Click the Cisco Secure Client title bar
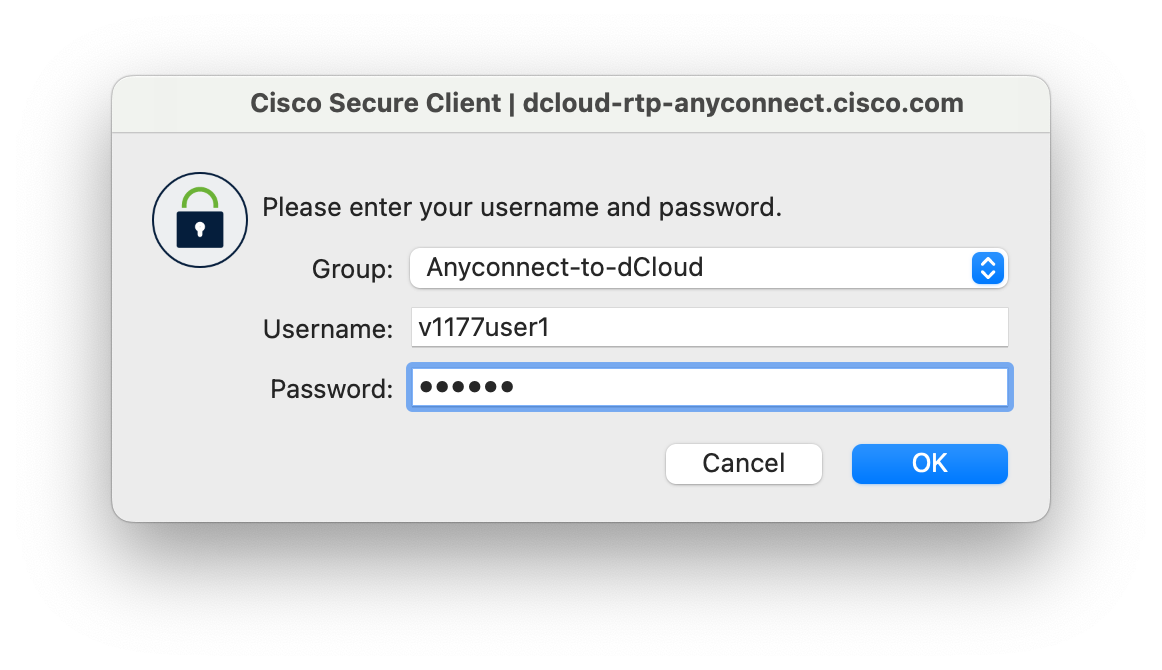This screenshot has width=1162, height=670. click(581, 104)
